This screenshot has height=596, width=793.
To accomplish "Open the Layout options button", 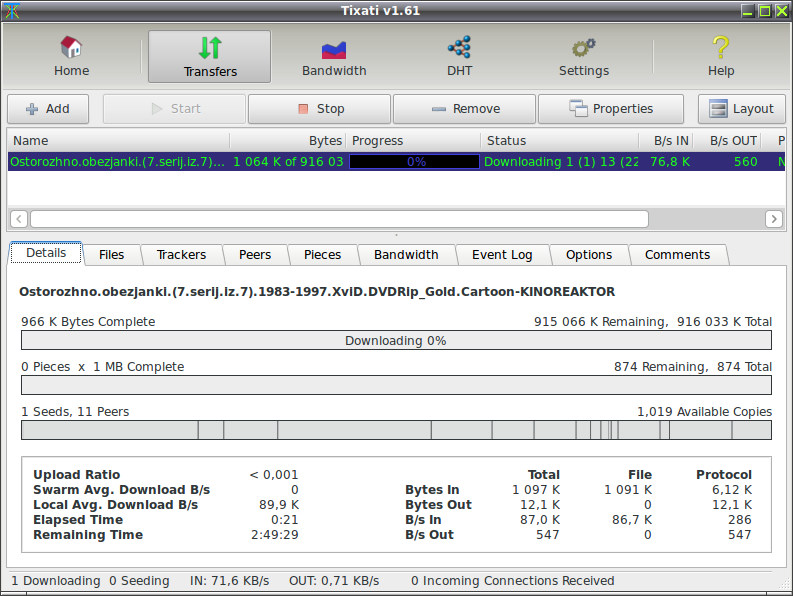I will coord(741,109).
